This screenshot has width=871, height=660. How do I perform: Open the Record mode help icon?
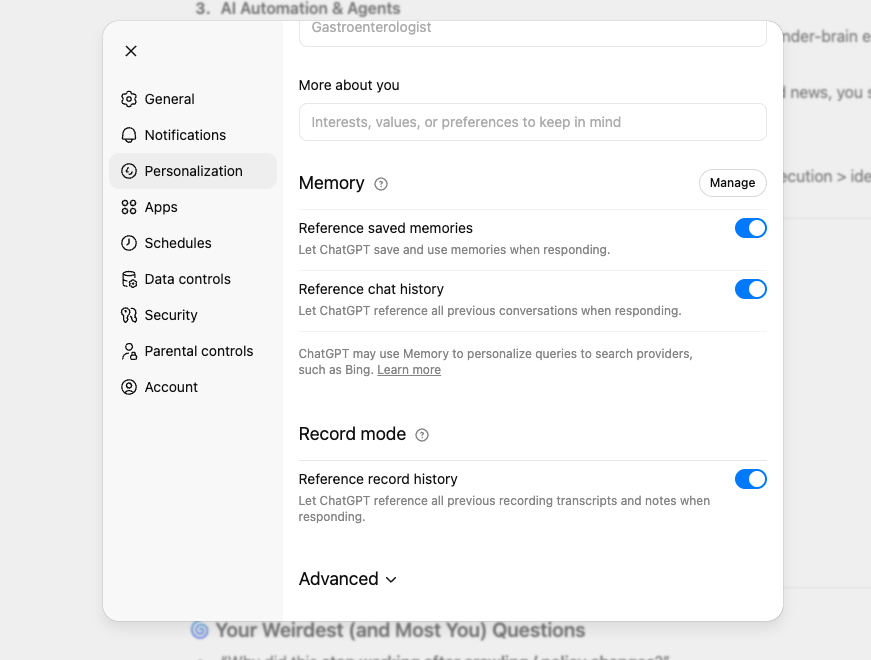[x=422, y=435]
